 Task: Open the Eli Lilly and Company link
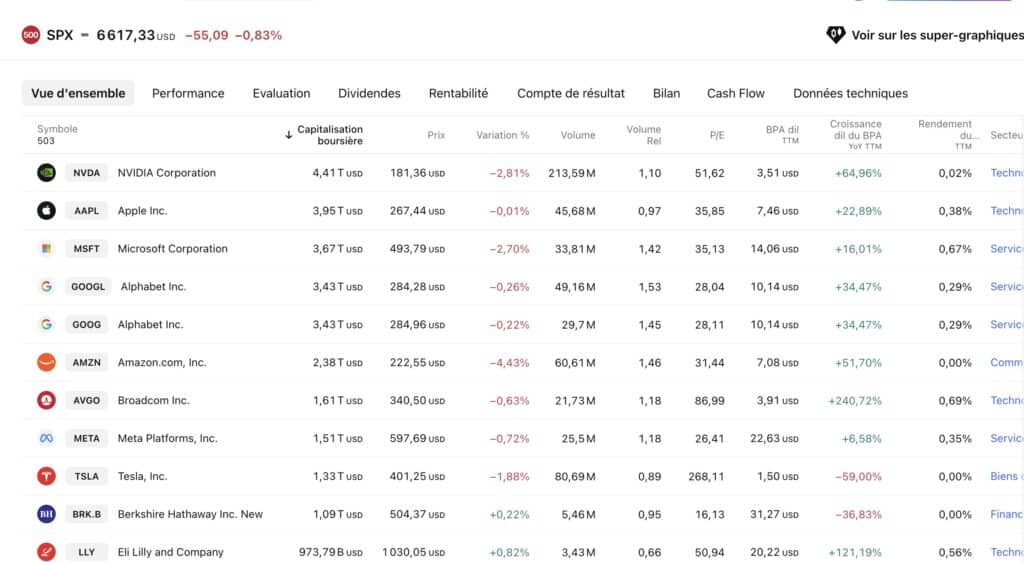click(170, 552)
